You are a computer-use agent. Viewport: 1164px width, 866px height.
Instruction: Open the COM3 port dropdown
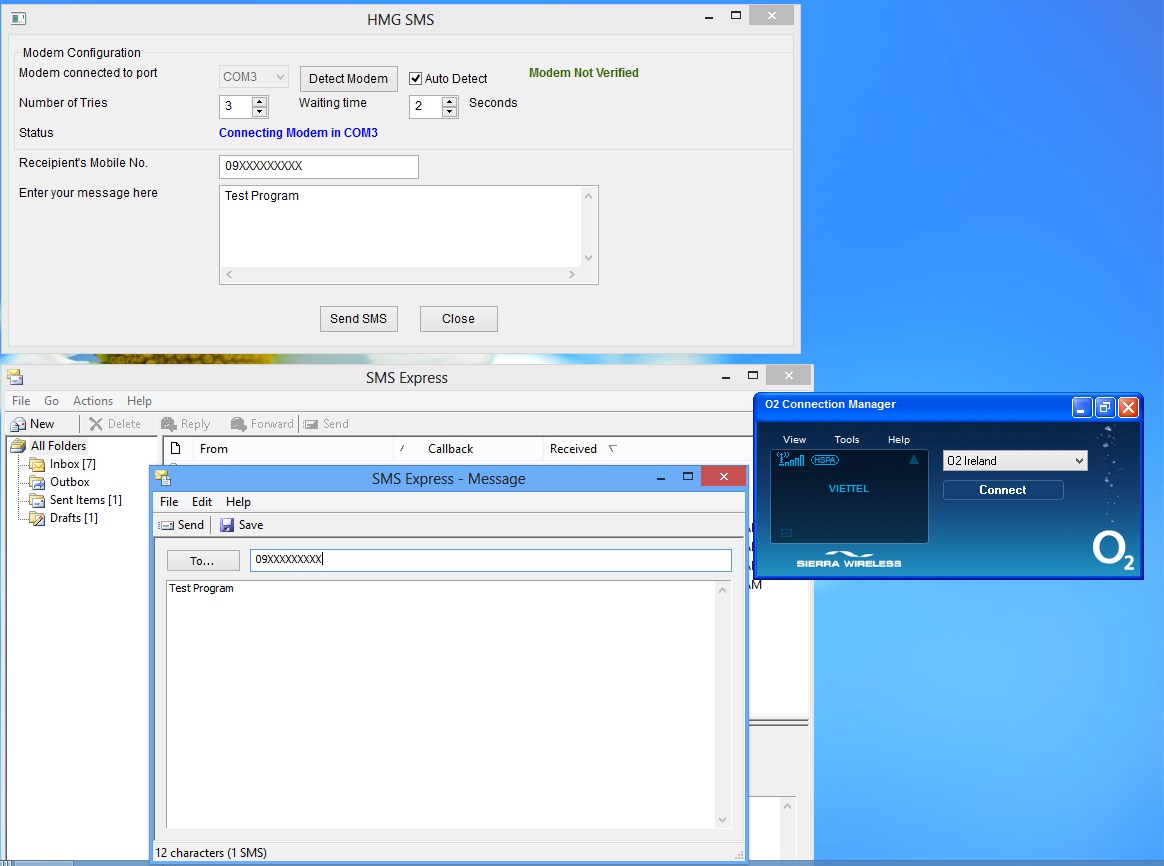pyautogui.click(x=254, y=77)
